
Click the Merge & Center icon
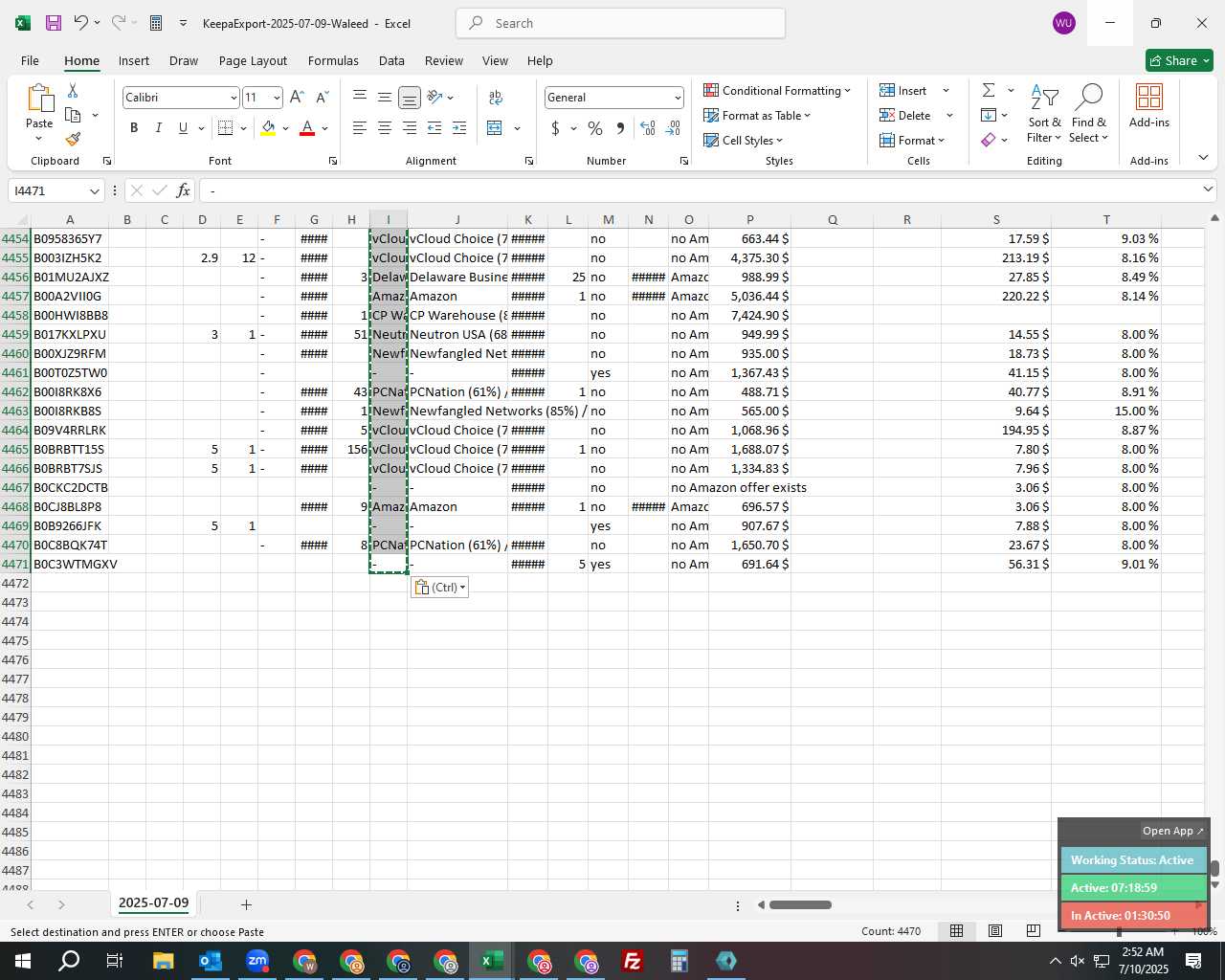(x=495, y=128)
